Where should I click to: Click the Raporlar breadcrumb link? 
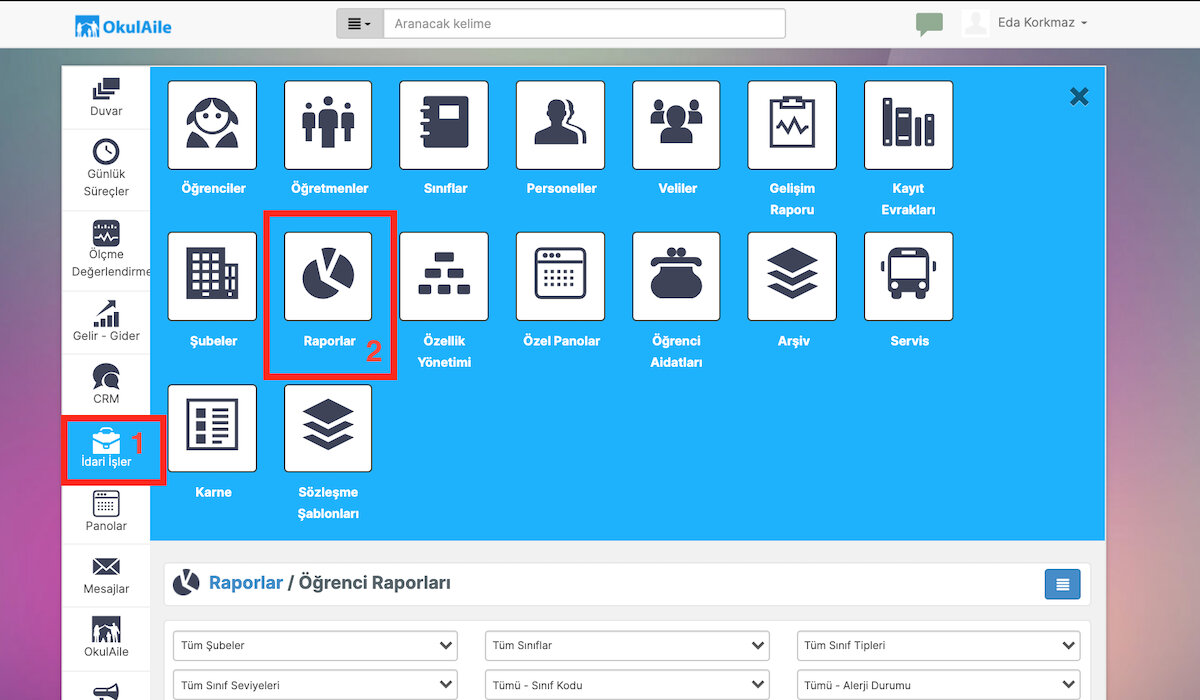[246, 583]
